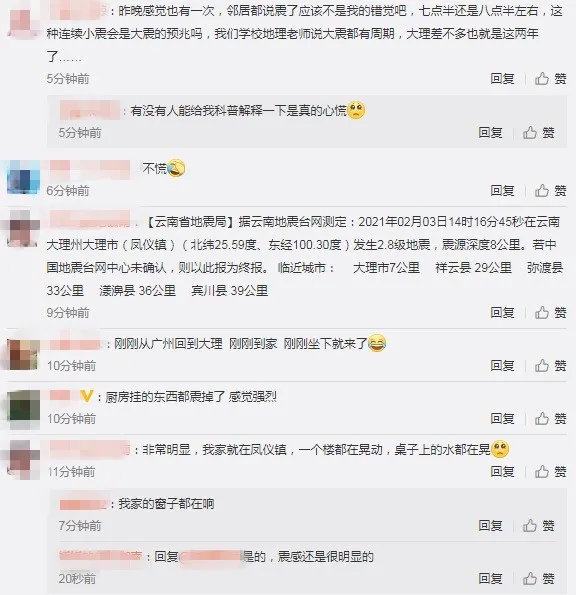Reply to the 震感还是很明显的 comment
576x595 pixels.
coord(490,578)
